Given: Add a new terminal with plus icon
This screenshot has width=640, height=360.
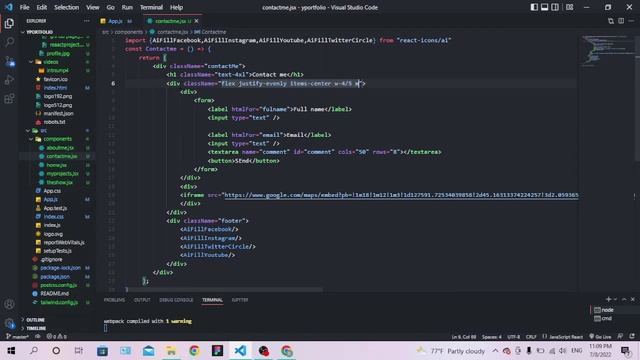Looking at the screenshot, I should click(x=608, y=299).
